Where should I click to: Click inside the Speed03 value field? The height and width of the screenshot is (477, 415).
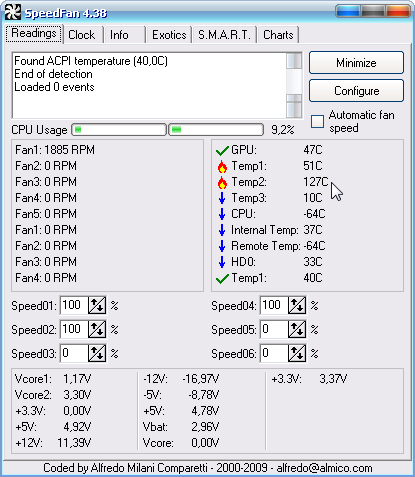74,353
